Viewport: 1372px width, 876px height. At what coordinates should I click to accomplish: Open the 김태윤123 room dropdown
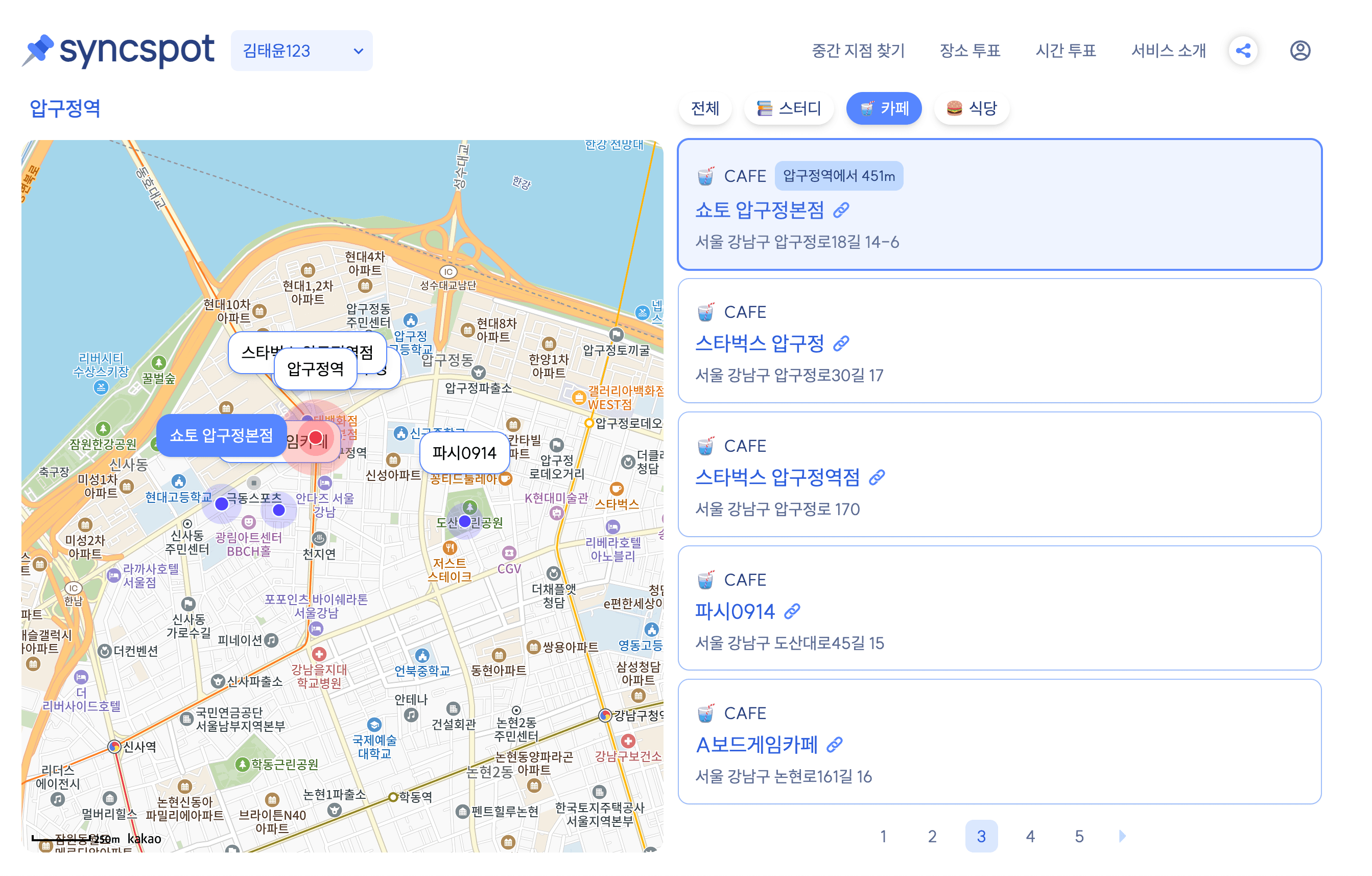301,51
